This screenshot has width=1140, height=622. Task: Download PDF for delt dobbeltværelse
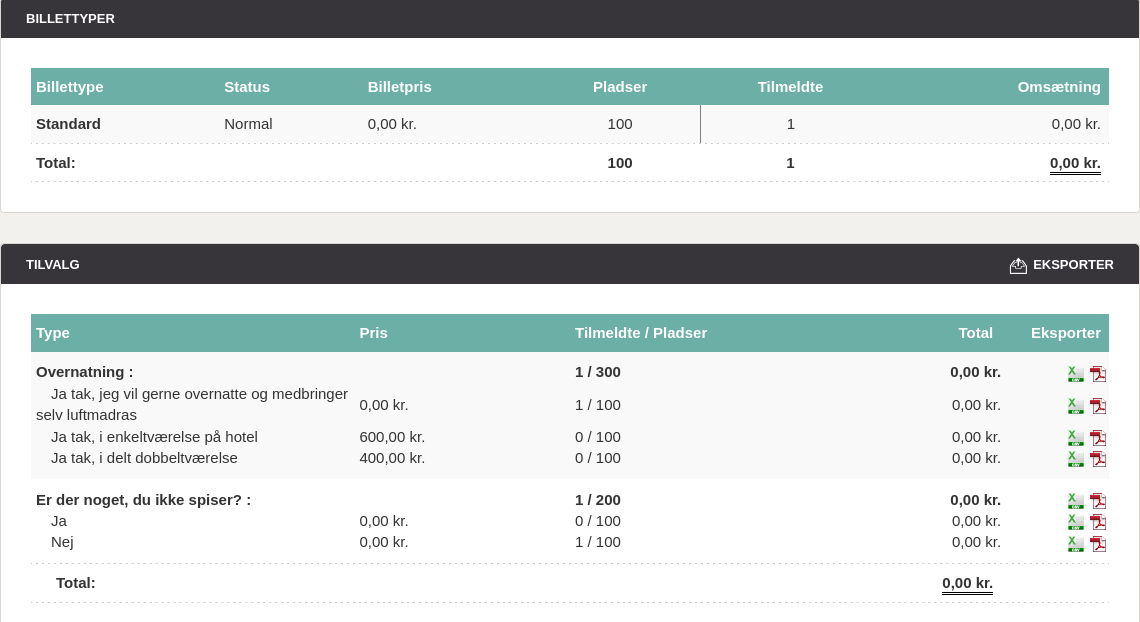click(1098, 459)
